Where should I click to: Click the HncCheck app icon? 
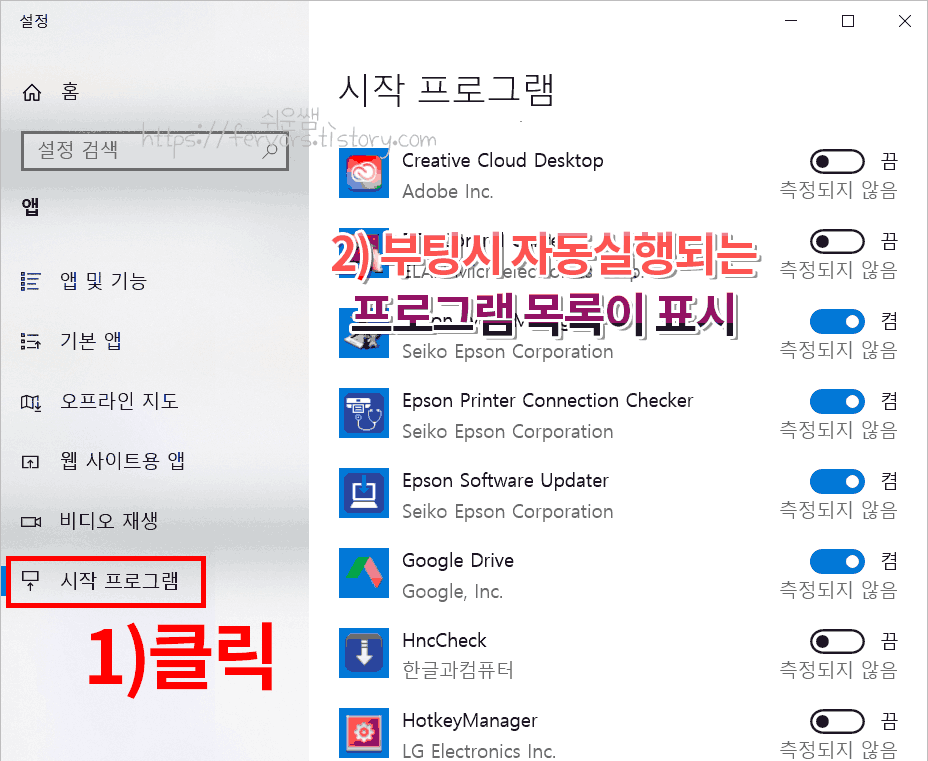coord(364,653)
